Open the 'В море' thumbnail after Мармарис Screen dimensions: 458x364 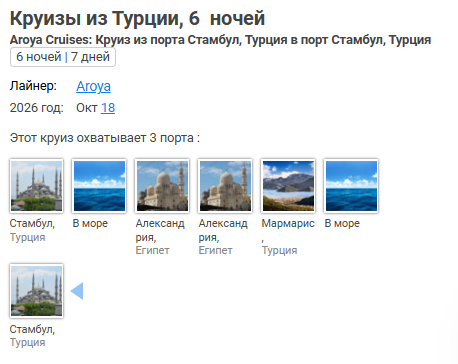(351, 186)
